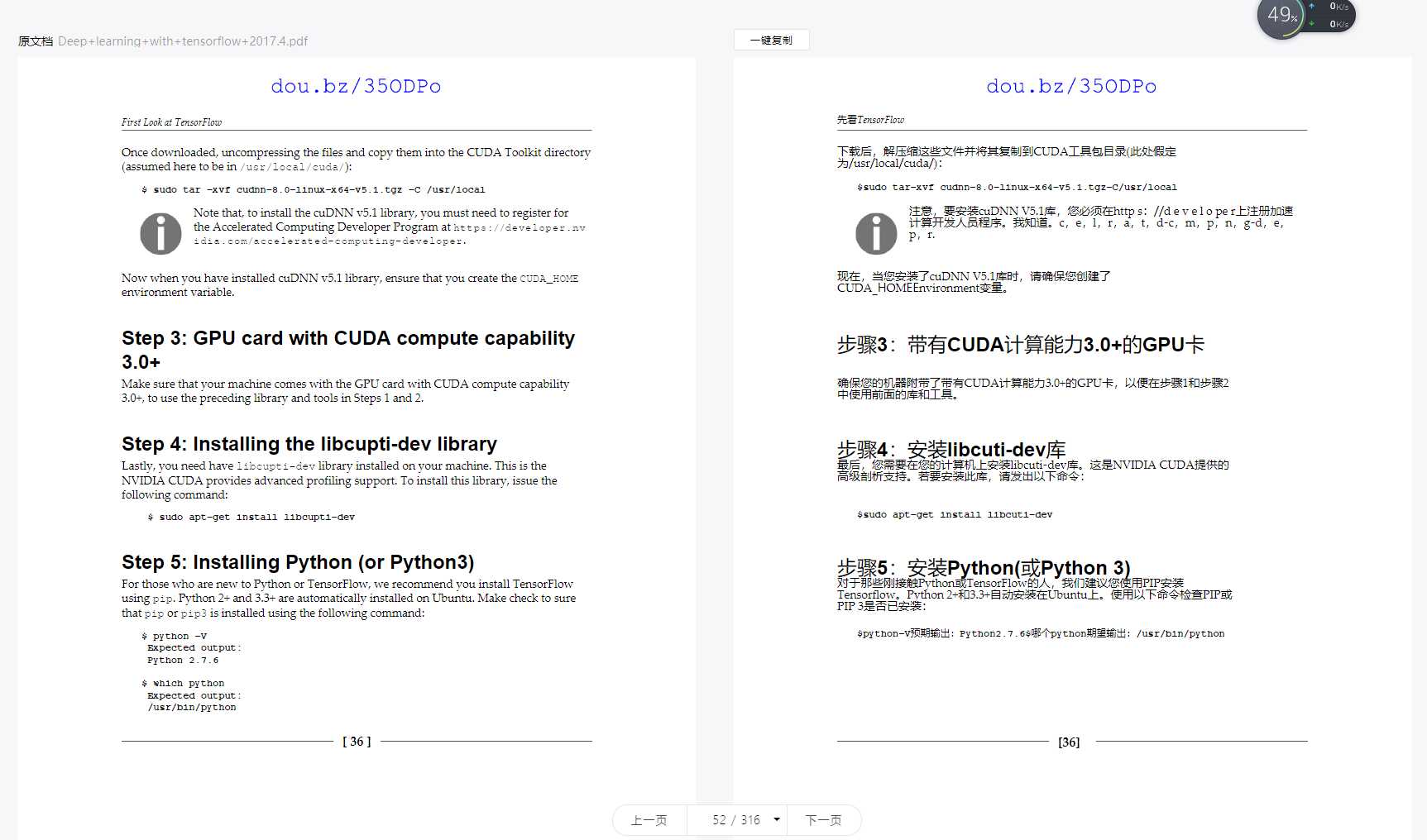Click the 一键复制 copy button
The height and width of the screenshot is (840, 1427).
pyautogui.click(x=771, y=40)
